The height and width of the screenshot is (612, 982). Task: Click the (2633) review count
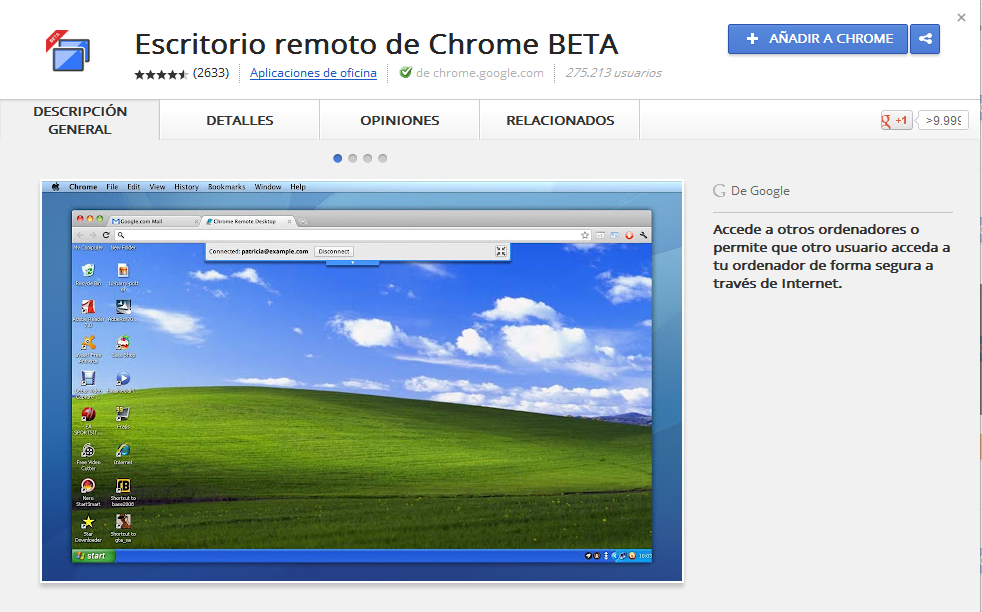coord(211,73)
